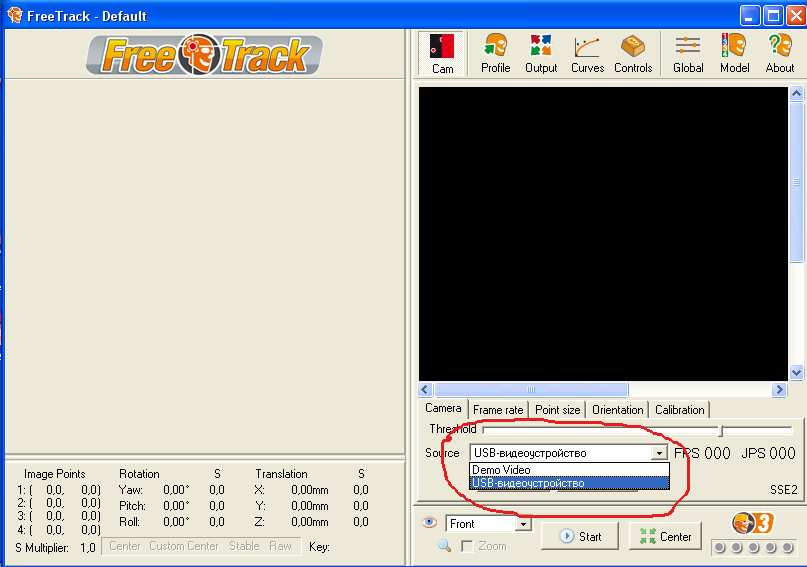Click scroll left arrow under camera preview
This screenshot has width=807, height=567.
[x=425, y=389]
